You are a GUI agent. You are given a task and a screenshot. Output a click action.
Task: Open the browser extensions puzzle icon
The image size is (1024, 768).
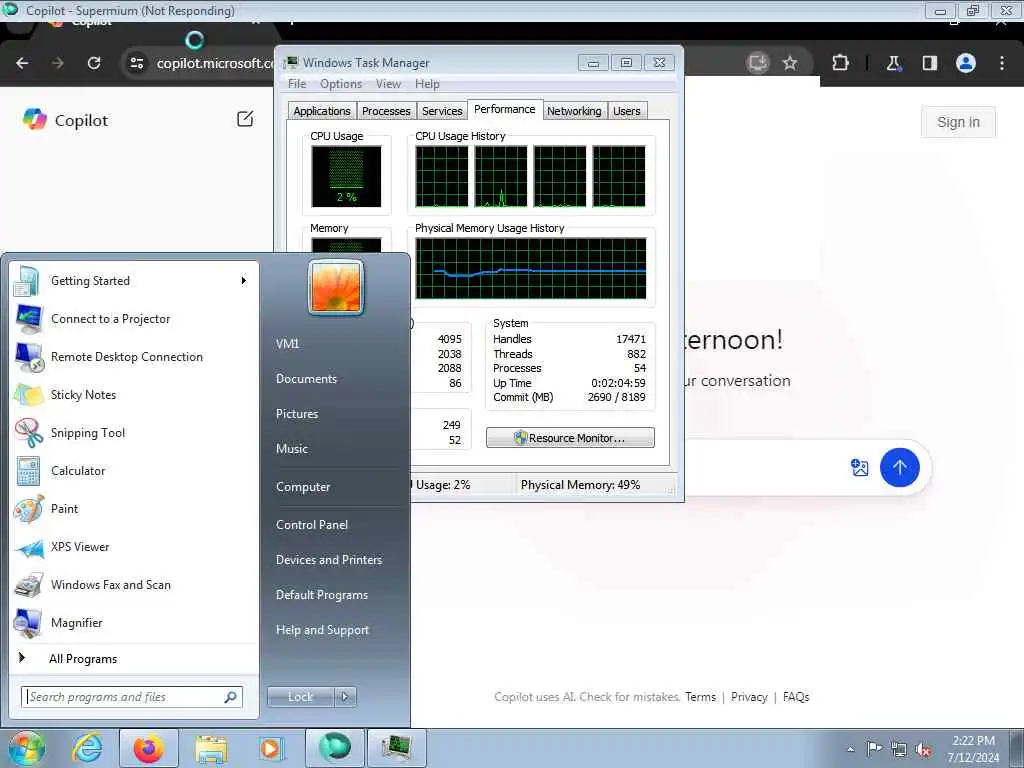click(x=840, y=63)
